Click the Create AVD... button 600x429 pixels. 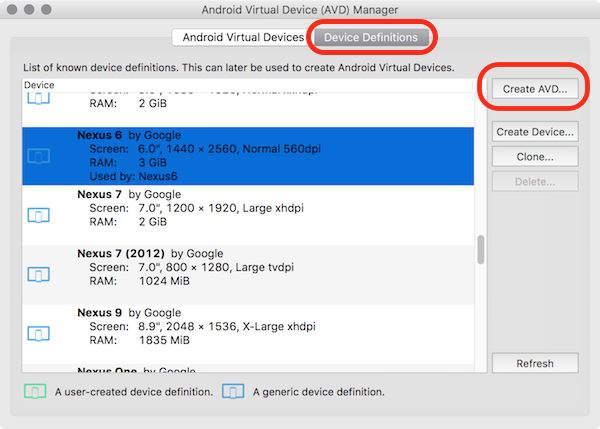pyautogui.click(x=535, y=89)
